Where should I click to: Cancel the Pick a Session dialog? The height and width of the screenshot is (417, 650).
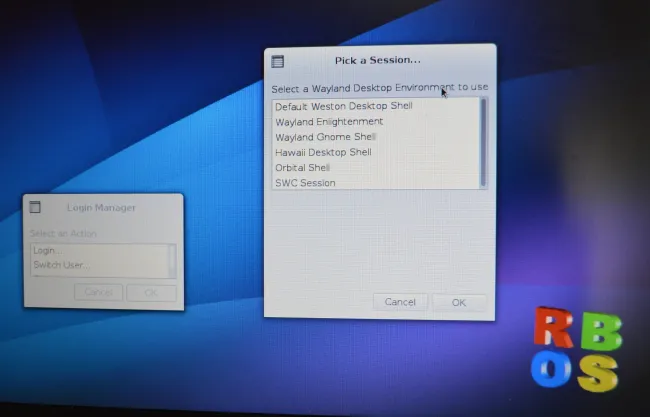coord(400,302)
